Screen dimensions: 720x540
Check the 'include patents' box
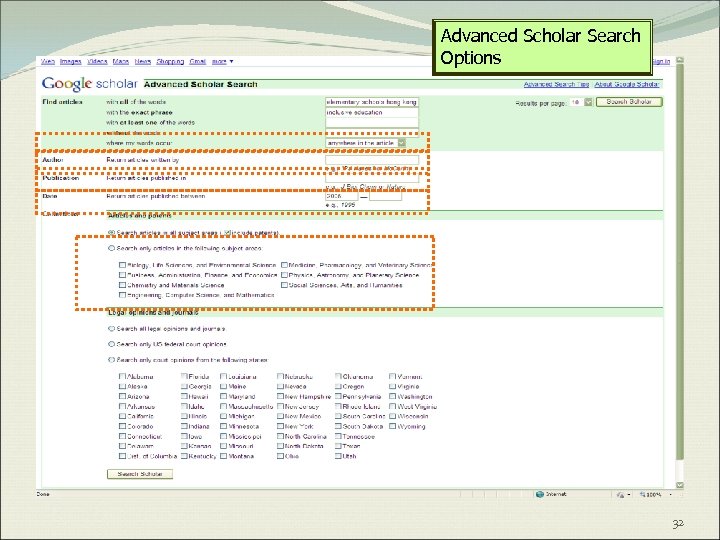click(x=229, y=233)
